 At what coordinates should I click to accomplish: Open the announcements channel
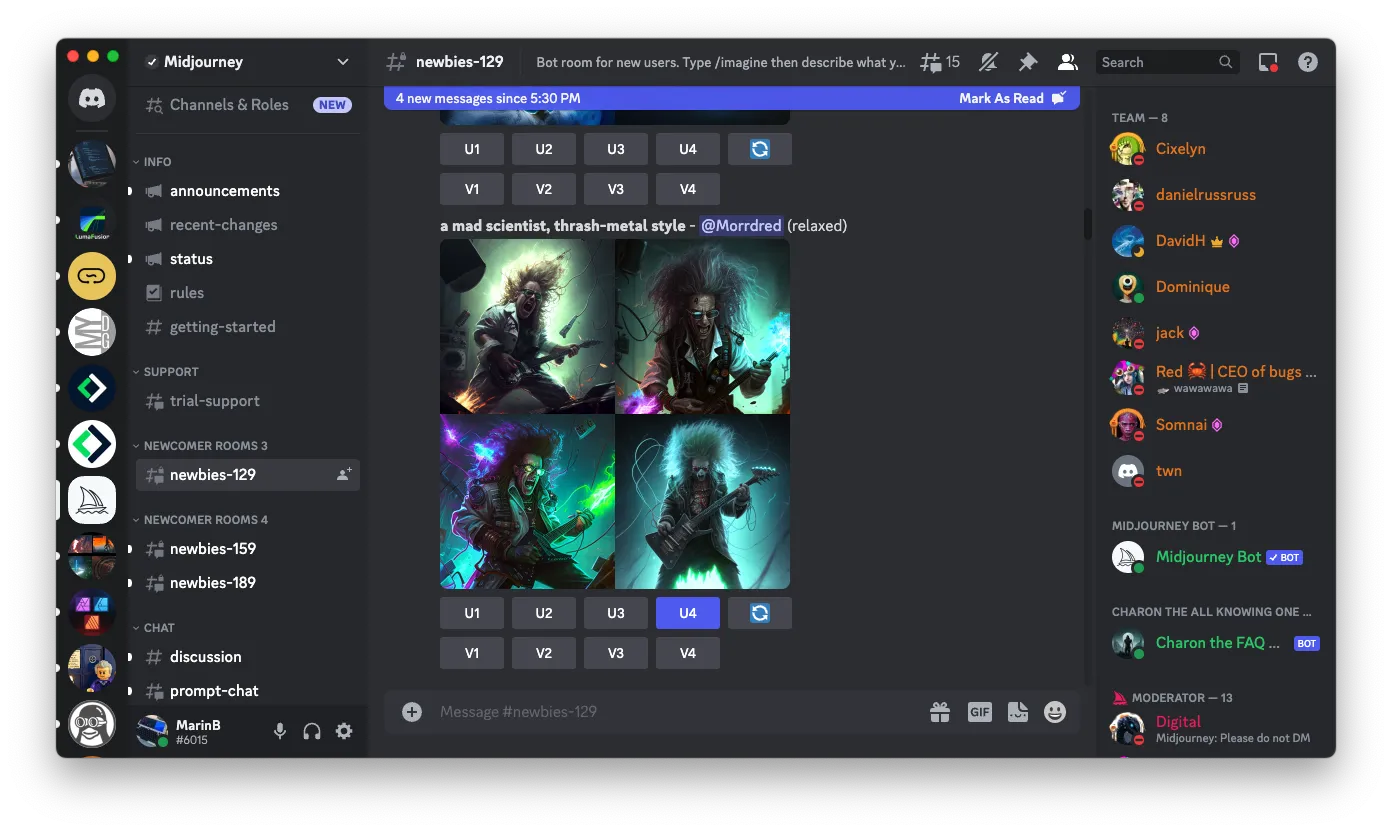click(224, 191)
